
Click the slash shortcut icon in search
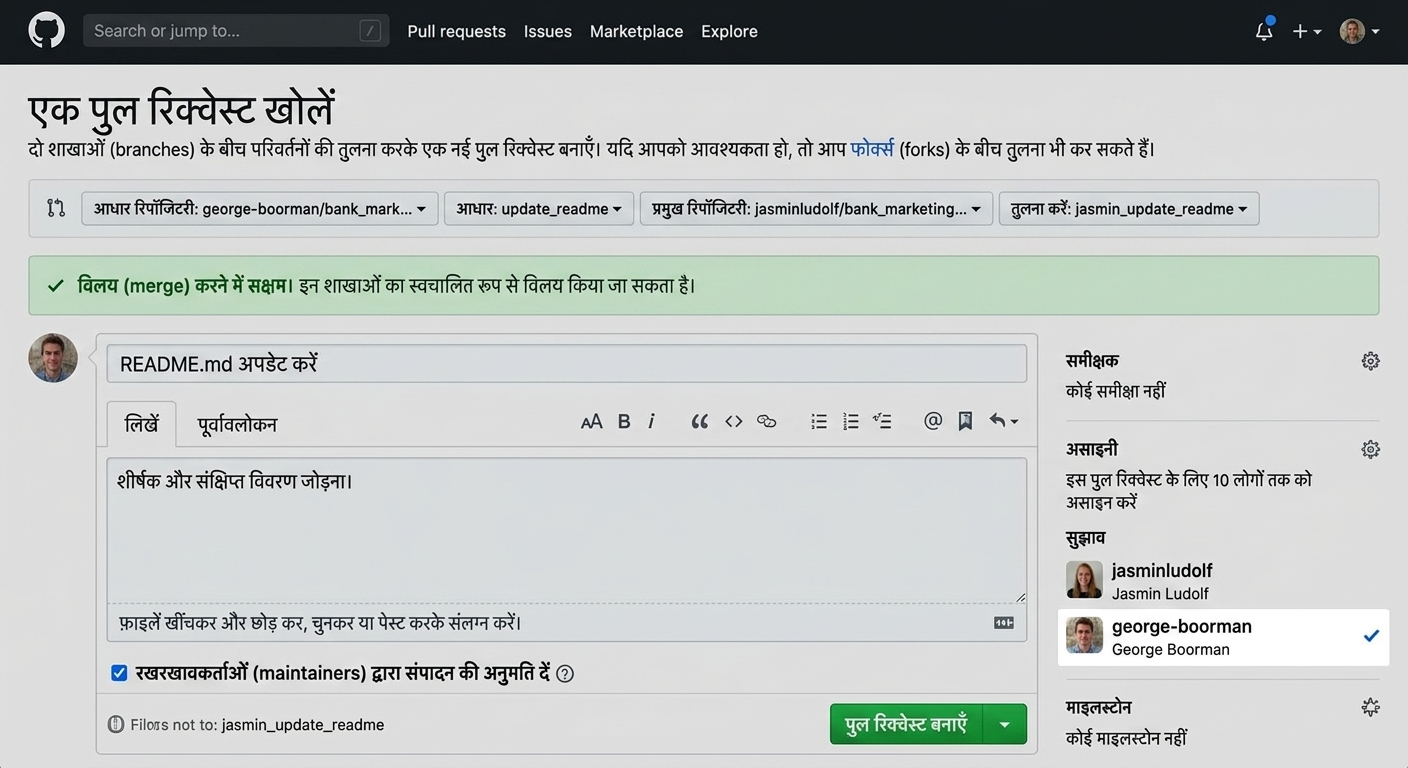(370, 31)
